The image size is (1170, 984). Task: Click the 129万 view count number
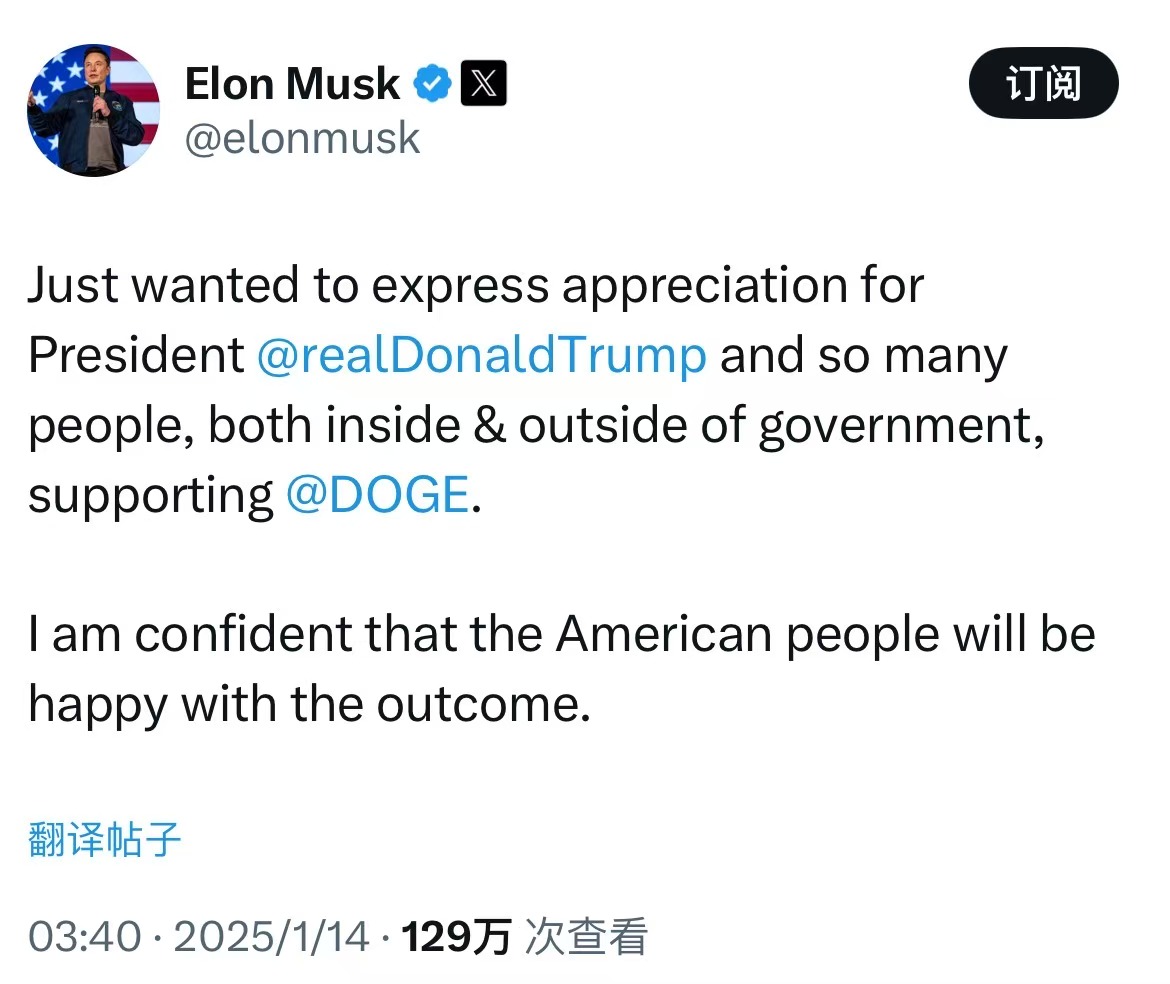tap(455, 938)
